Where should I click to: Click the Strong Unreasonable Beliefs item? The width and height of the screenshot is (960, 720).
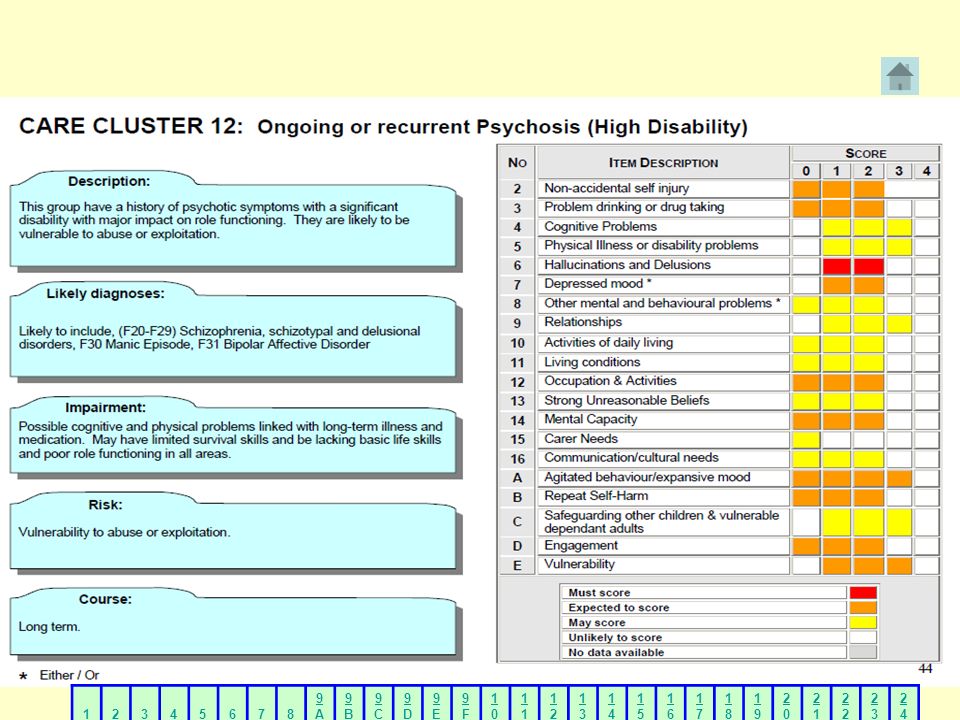(x=664, y=400)
